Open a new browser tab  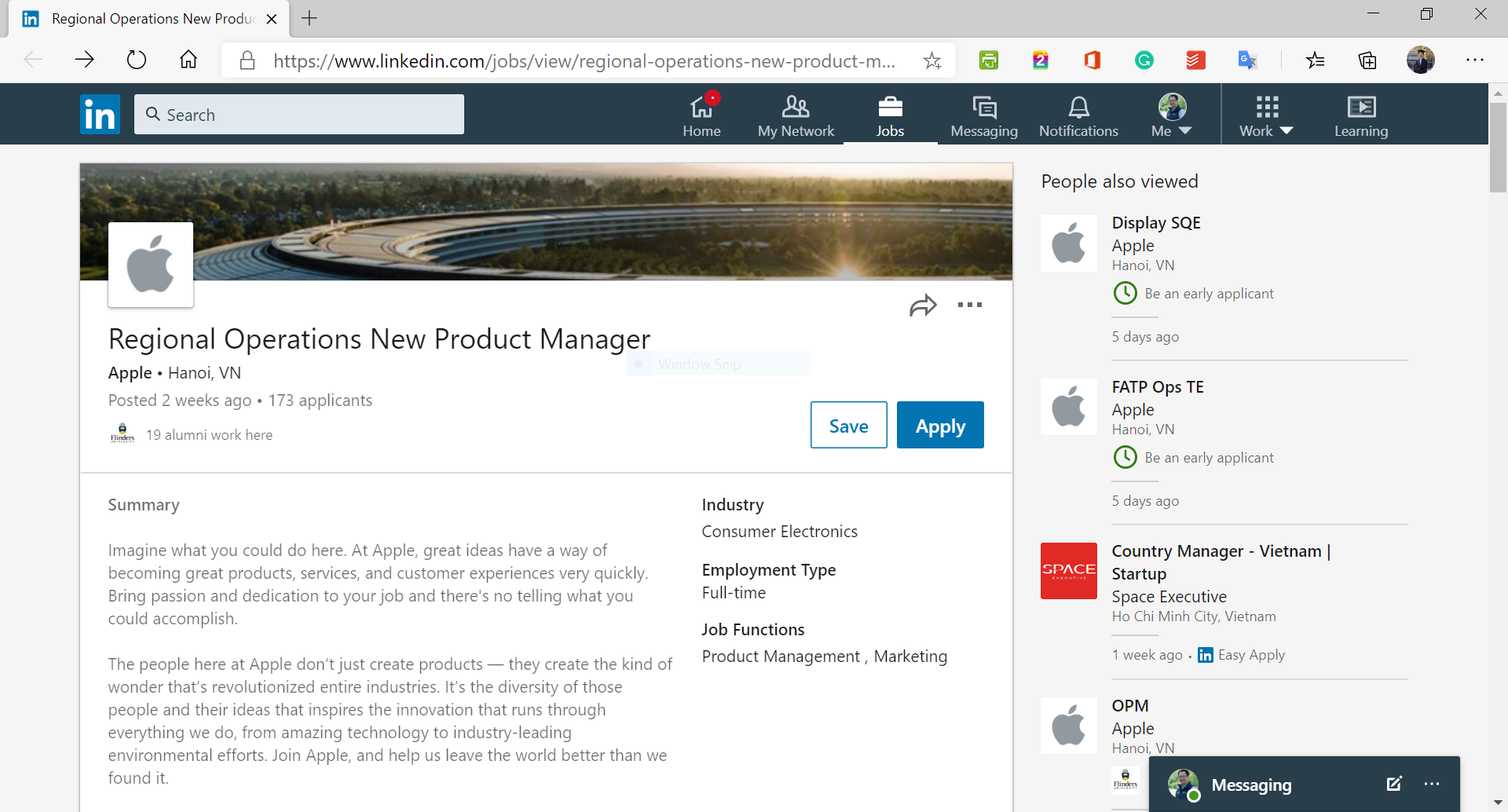coord(309,18)
